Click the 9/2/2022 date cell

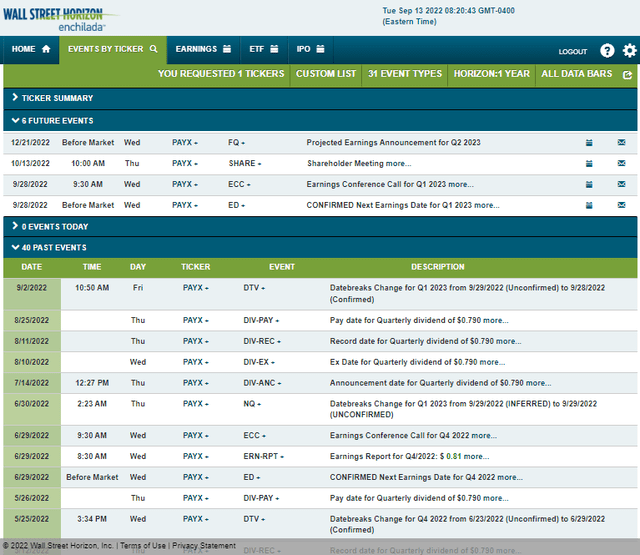click(x=32, y=294)
